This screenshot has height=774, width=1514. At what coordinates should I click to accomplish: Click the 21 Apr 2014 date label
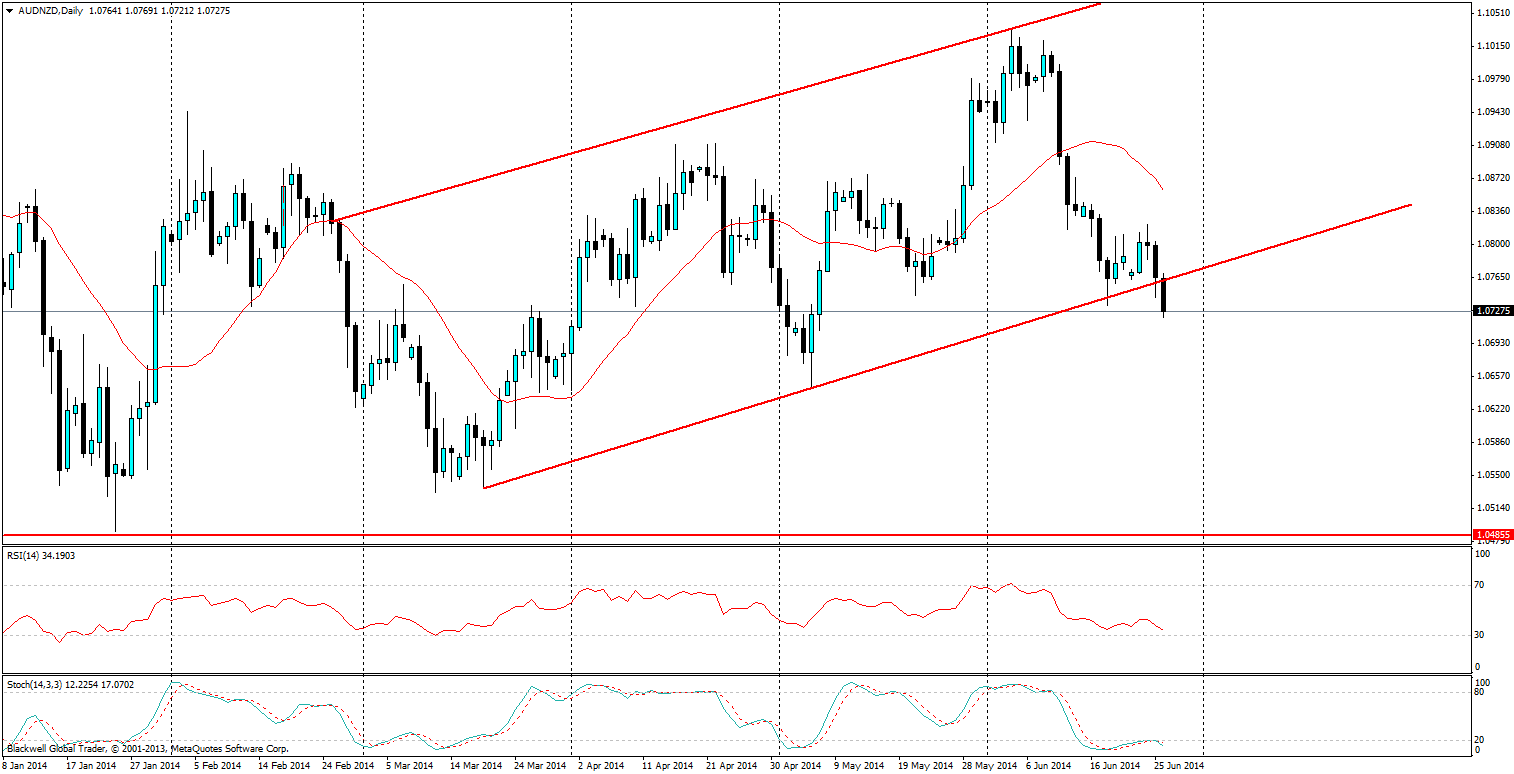[x=732, y=766]
